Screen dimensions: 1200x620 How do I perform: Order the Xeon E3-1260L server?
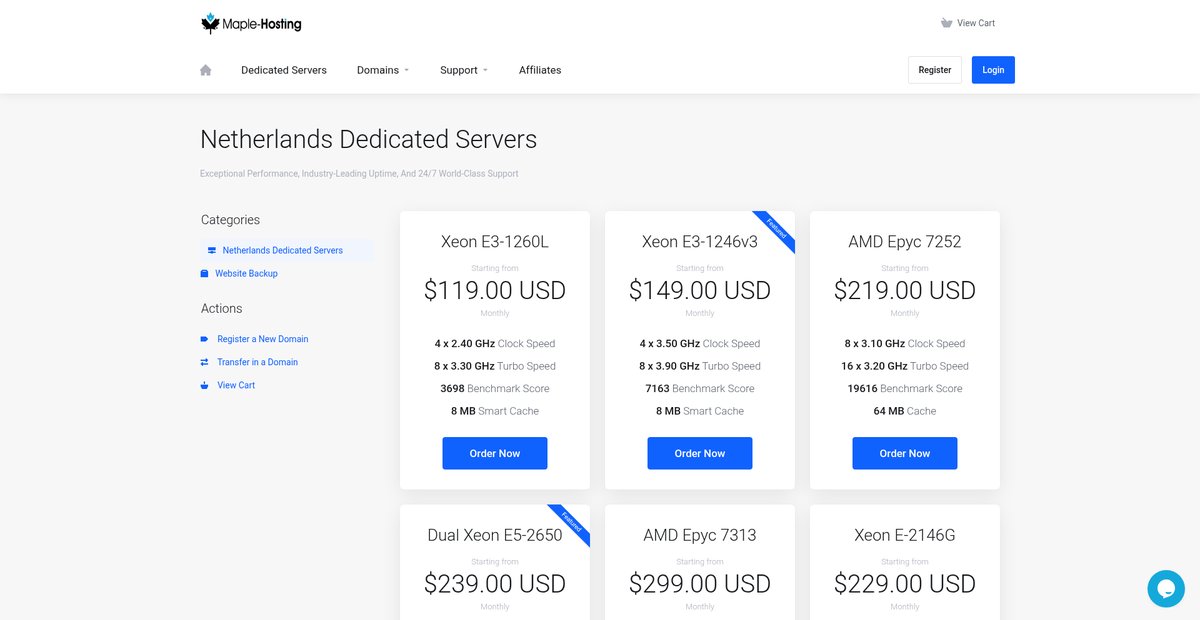click(495, 453)
